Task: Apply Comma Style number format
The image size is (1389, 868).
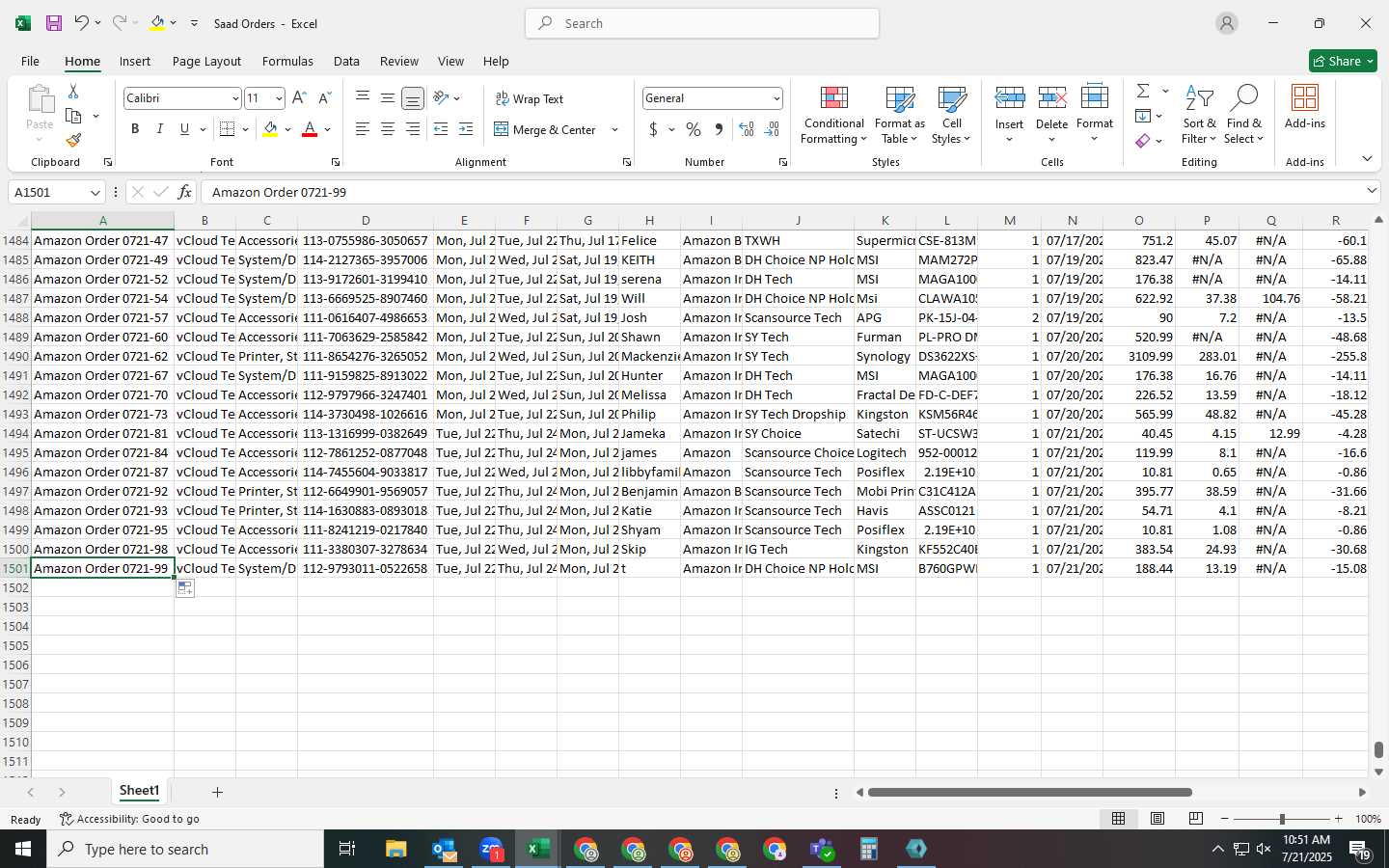Action: [x=719, y=129]
